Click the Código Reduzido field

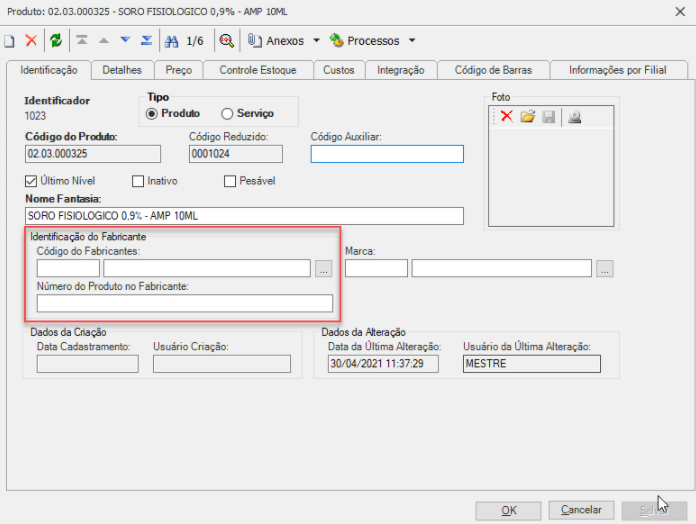pyautogui.click(x=236, y=154)
